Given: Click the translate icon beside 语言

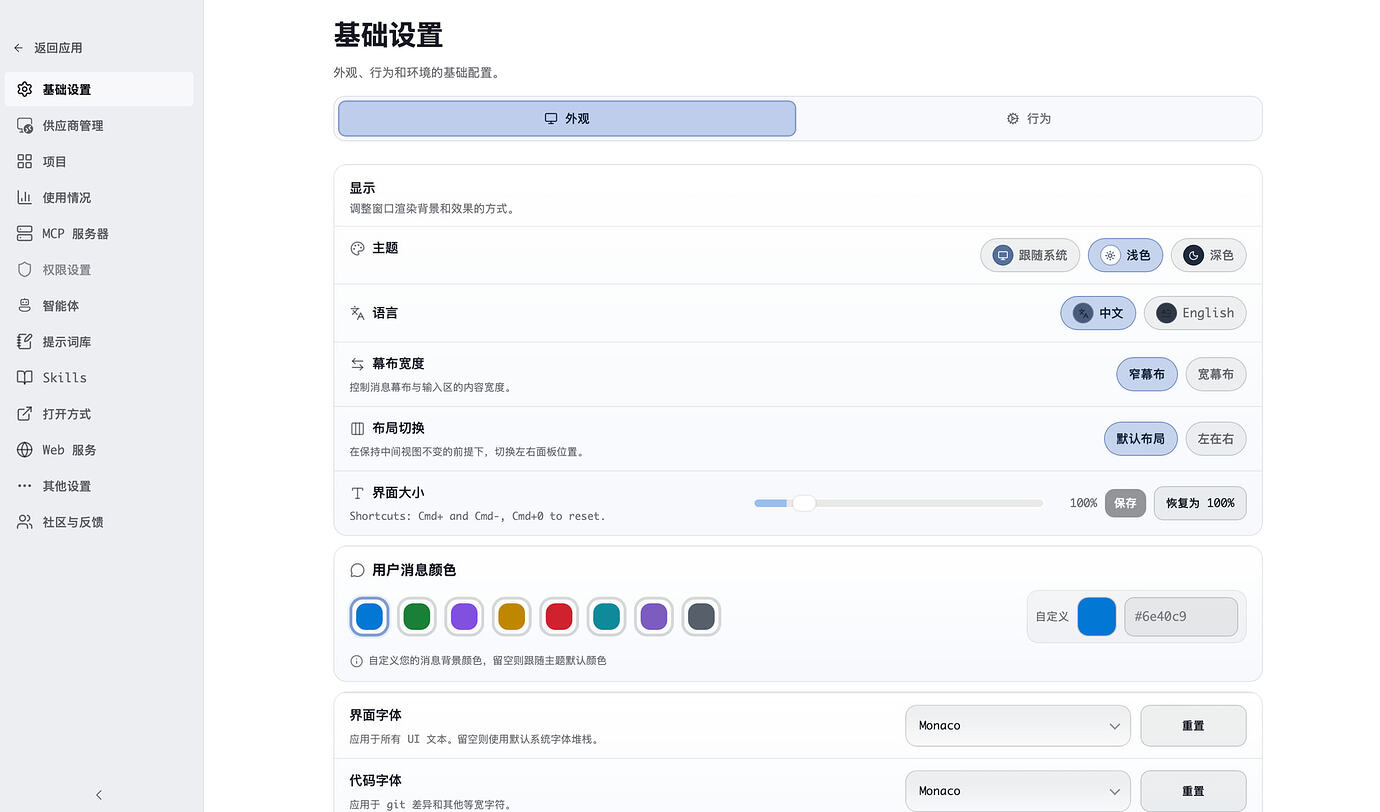Looking at the screenshot, I should (357, 313).
